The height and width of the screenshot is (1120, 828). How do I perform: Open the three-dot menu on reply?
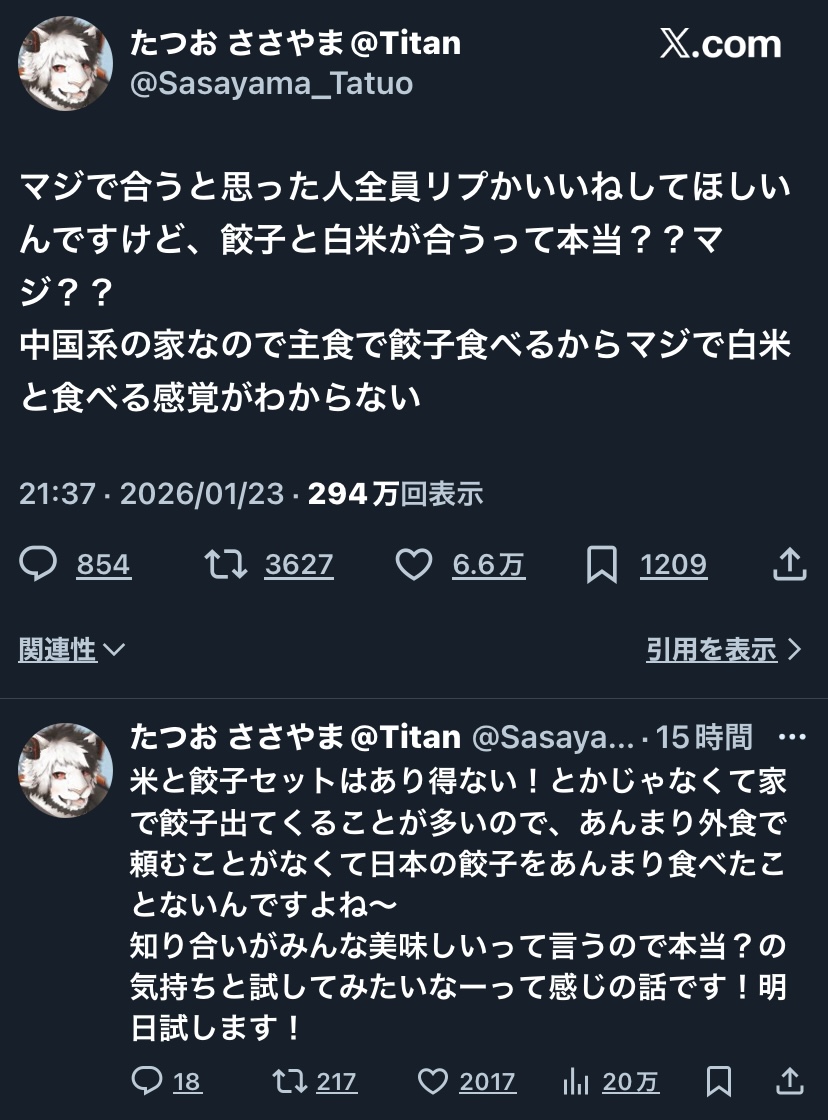point(791,738)
